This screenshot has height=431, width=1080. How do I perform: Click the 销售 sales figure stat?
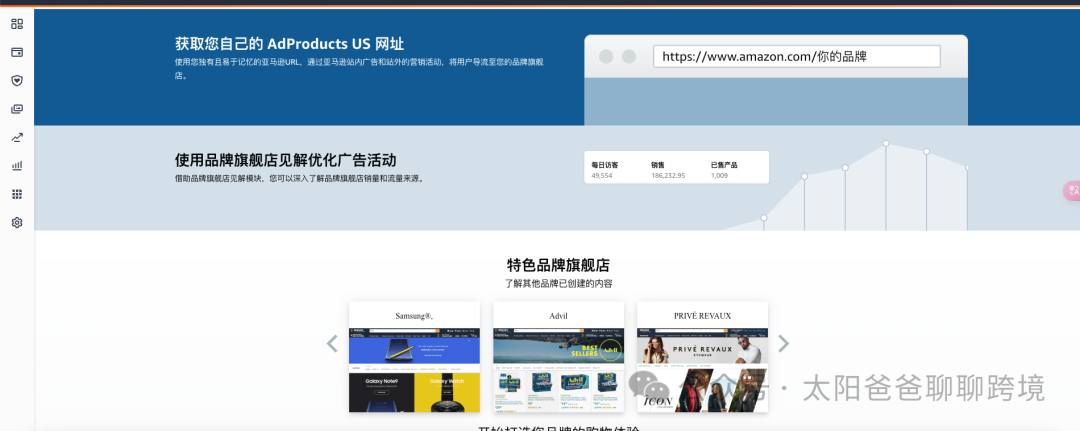669,170
